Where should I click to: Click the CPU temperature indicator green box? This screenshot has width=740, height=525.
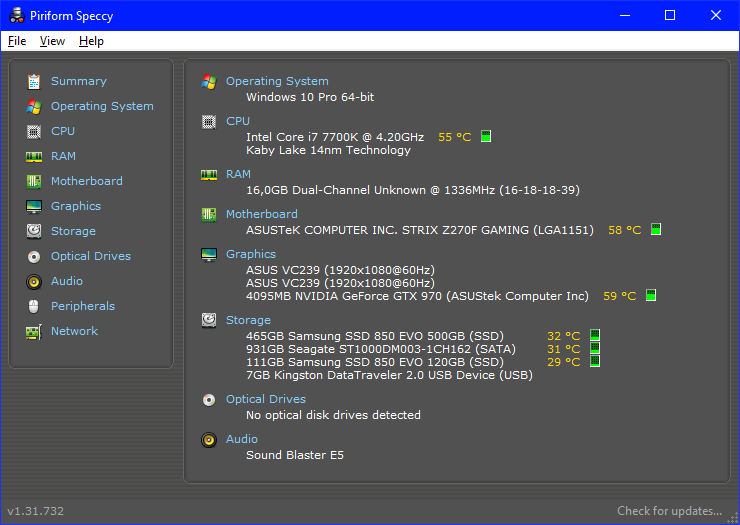point(486,136)
